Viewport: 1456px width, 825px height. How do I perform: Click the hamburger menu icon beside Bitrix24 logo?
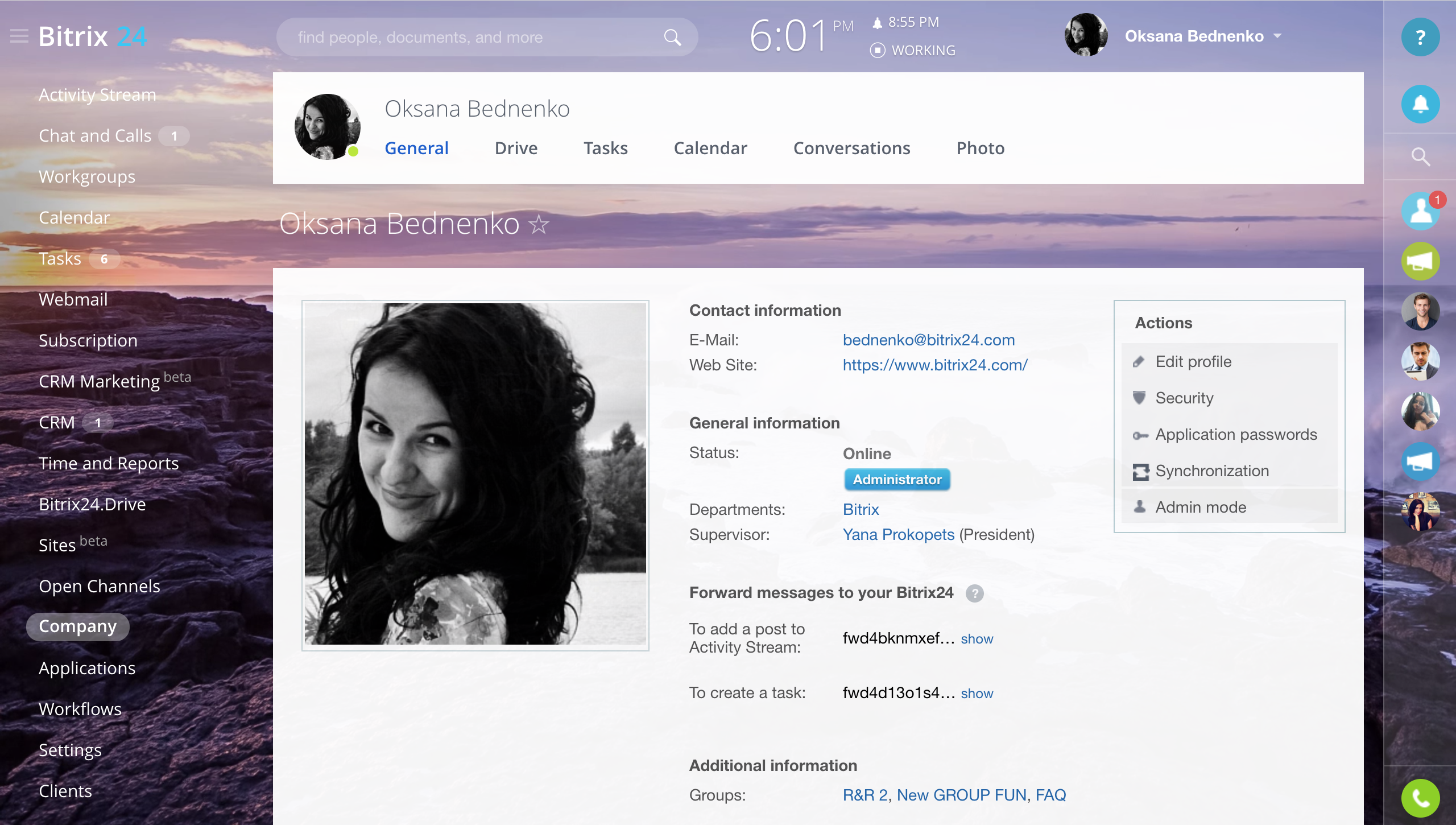(x=19, y=36)
